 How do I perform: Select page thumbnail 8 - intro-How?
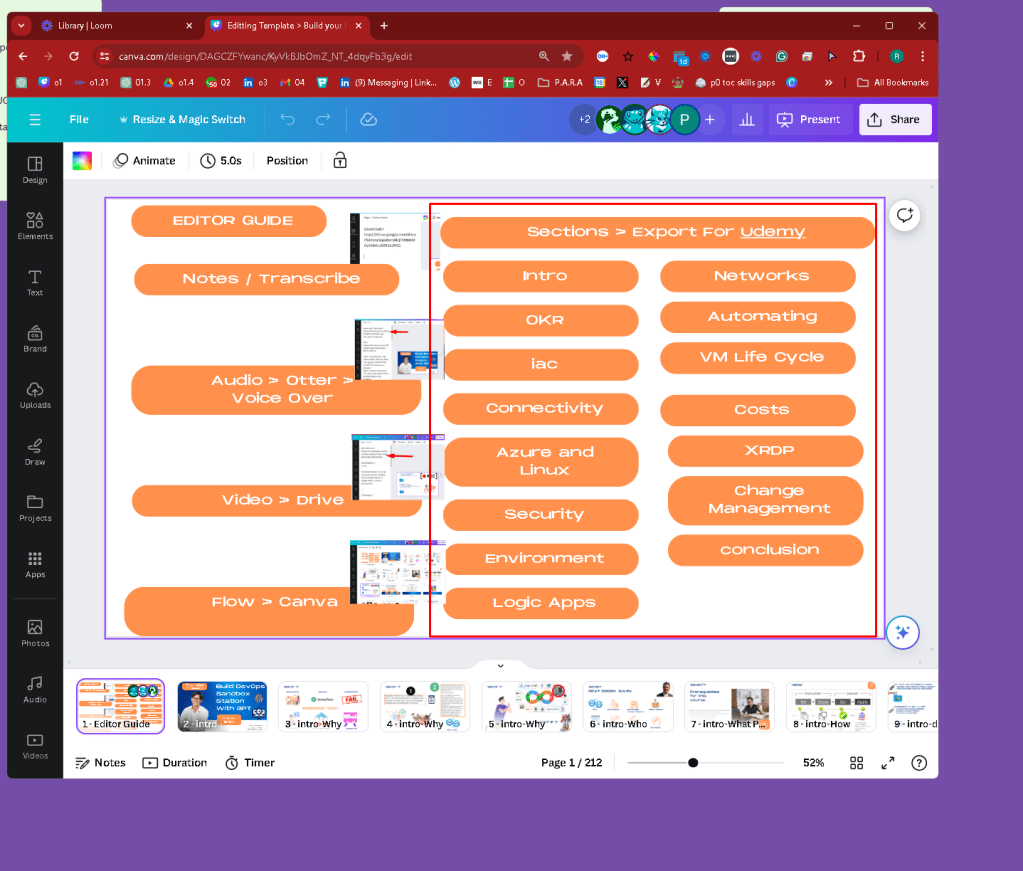pyautogui.click(x=831, y=706)
